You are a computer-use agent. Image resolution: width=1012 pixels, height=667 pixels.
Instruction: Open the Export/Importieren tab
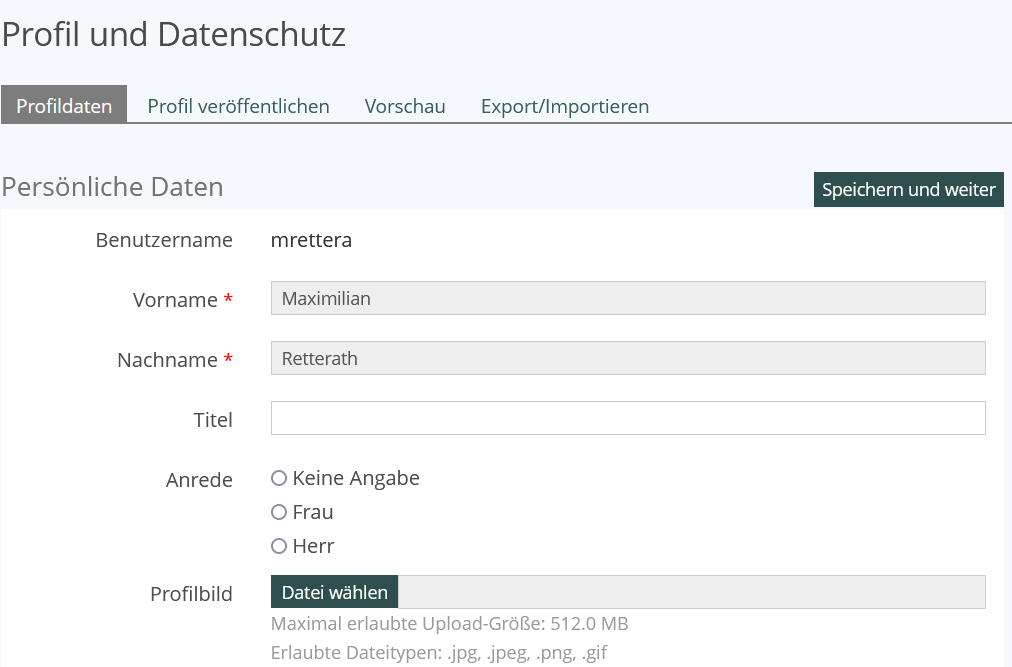tap(564, 105)
